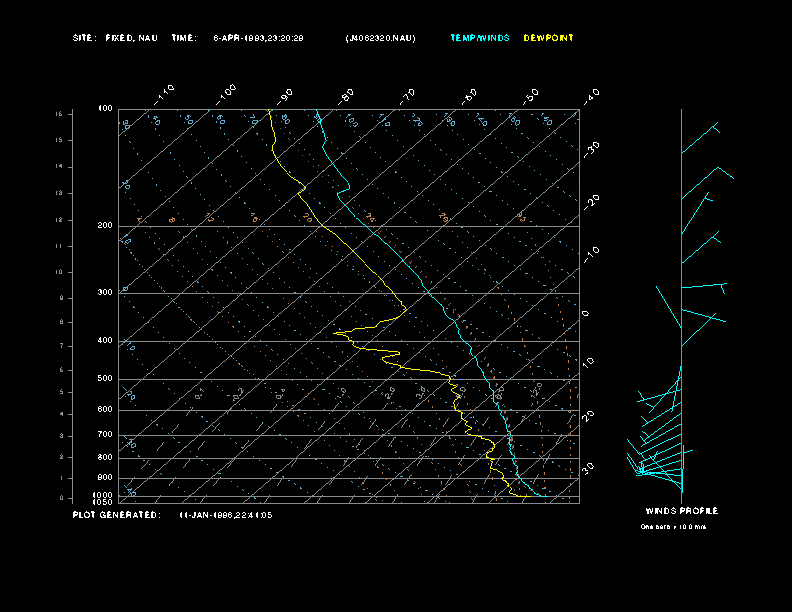Click the 11-JAN-1996 plot generation date
Viewport: 792px width, 612px height.
point(226,515)
